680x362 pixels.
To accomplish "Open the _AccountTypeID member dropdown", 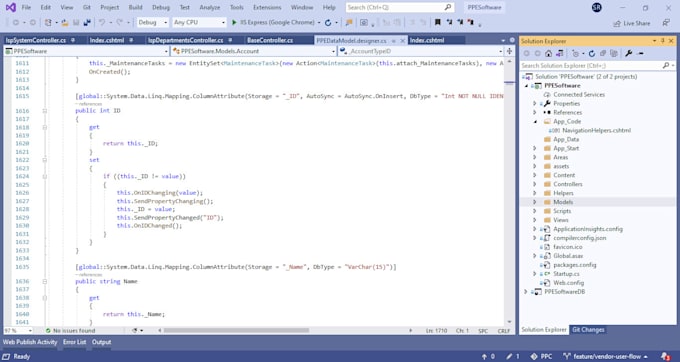I will point(421,51).
